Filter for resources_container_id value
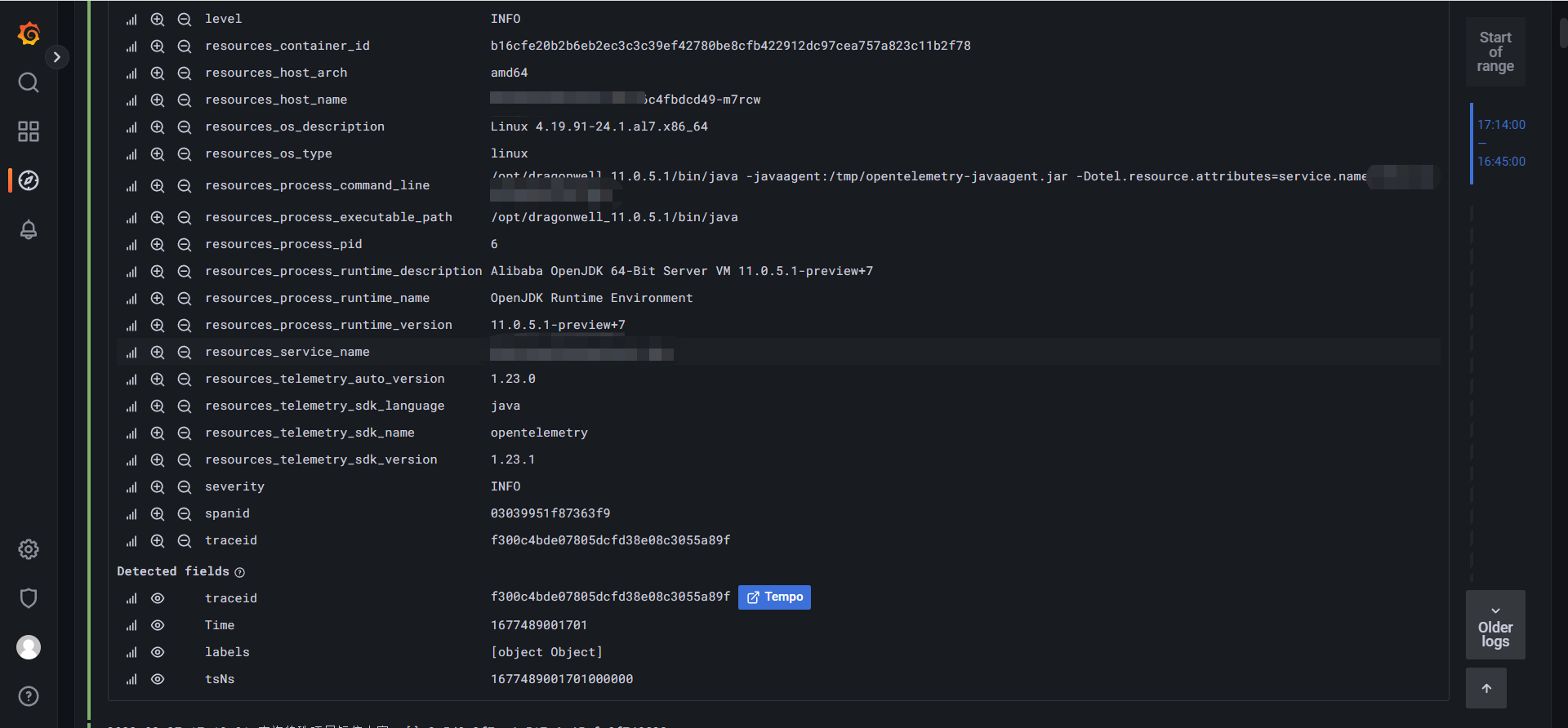This screenshot has width=1568, height=728. pos(158,46)
